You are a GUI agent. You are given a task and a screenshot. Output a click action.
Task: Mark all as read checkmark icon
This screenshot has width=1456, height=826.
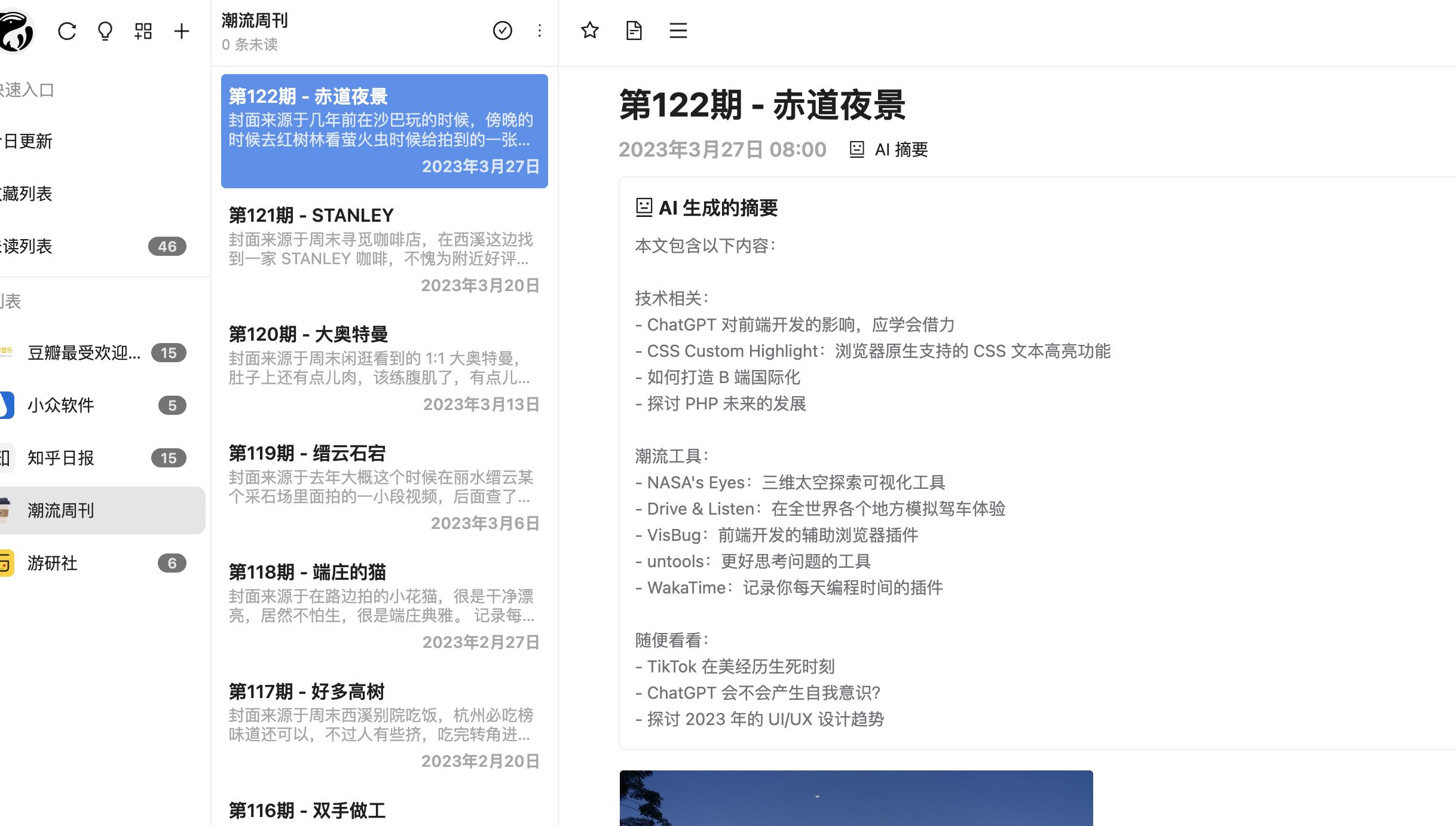coord(502,30)
